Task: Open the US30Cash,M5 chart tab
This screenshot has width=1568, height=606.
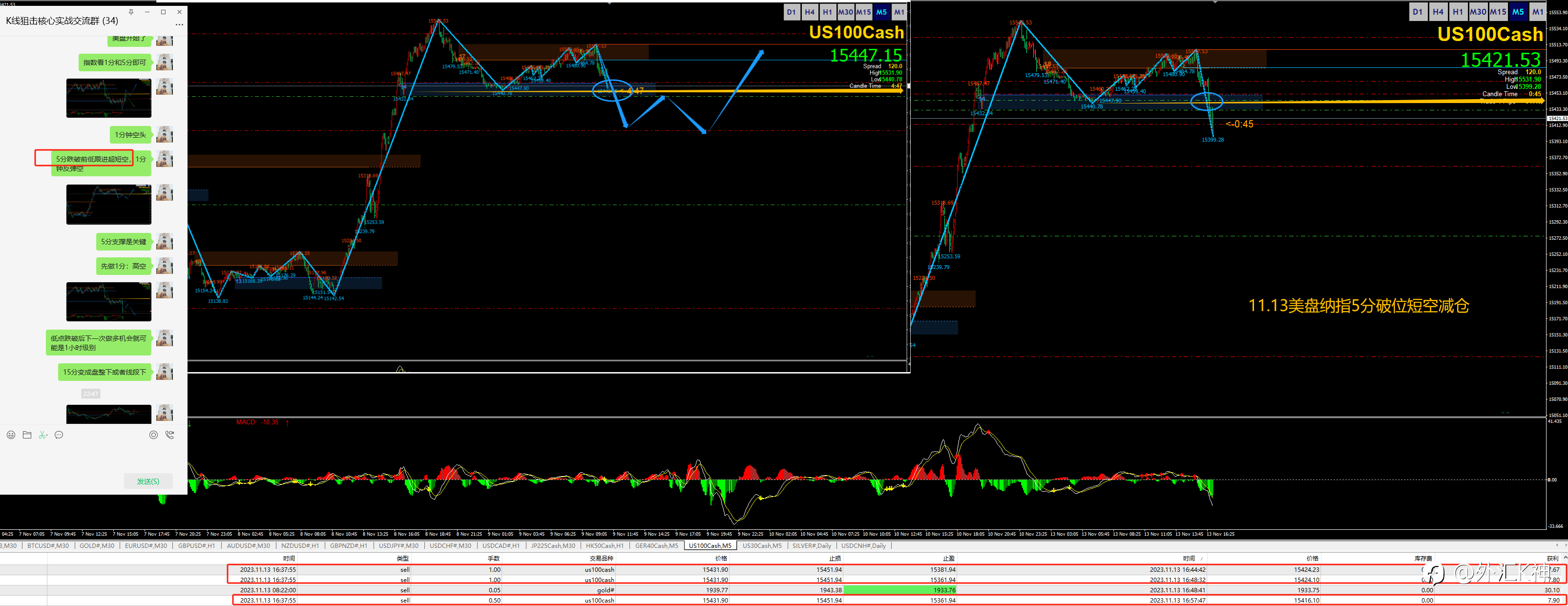Action: [x=762, y=546]
